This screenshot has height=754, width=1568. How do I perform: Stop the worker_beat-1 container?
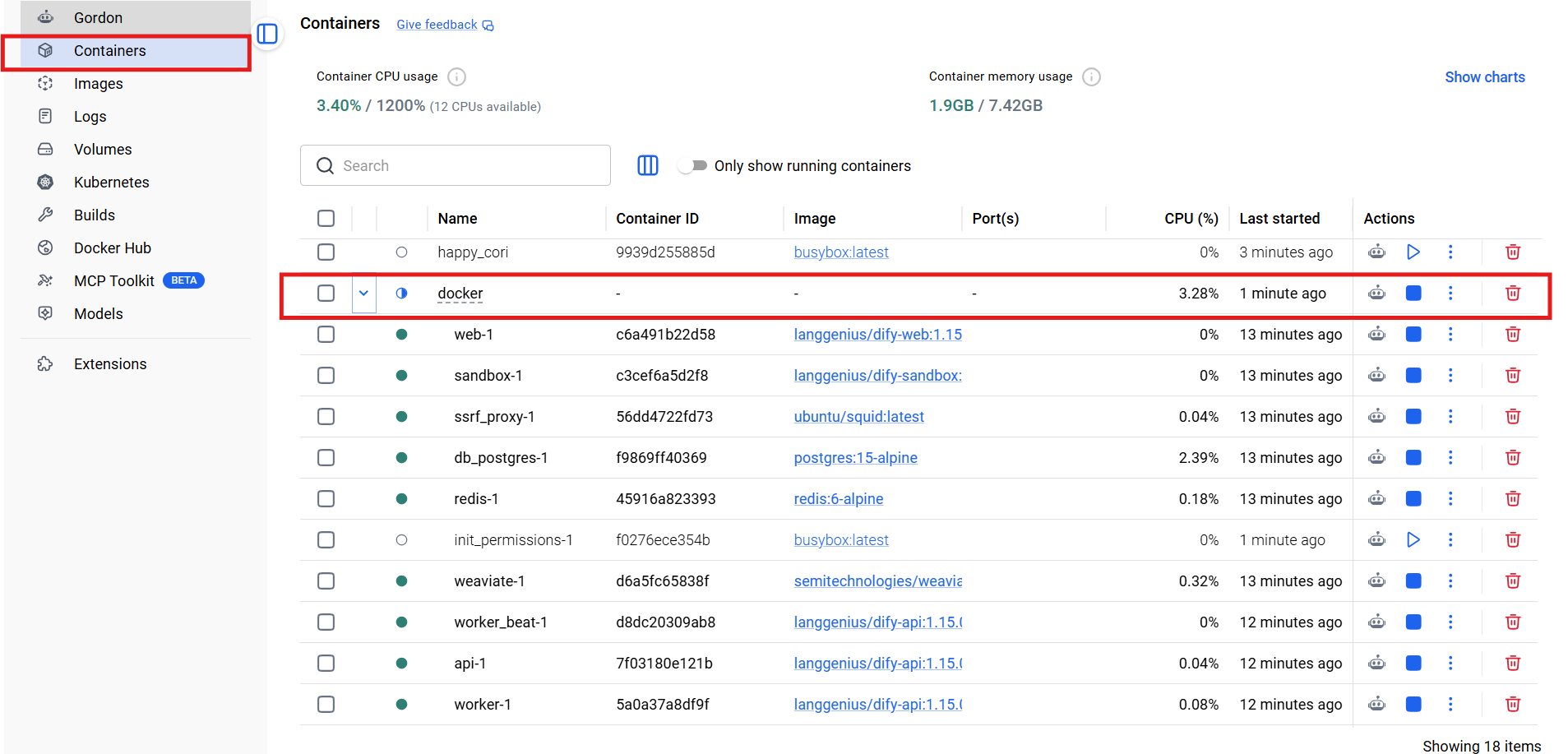[x=1413, y=622]
